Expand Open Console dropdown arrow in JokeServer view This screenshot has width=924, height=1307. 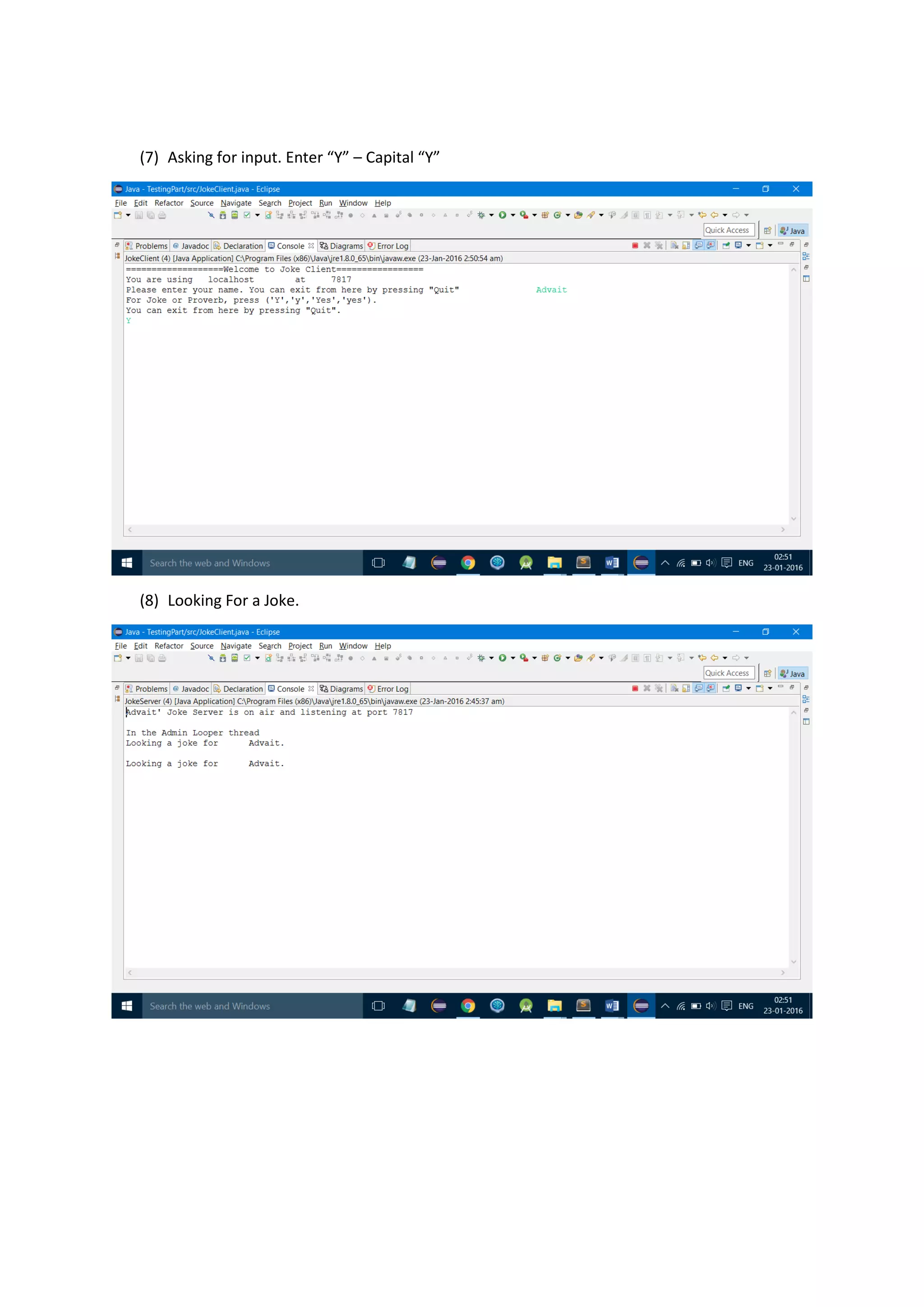(x=771, y=688)
